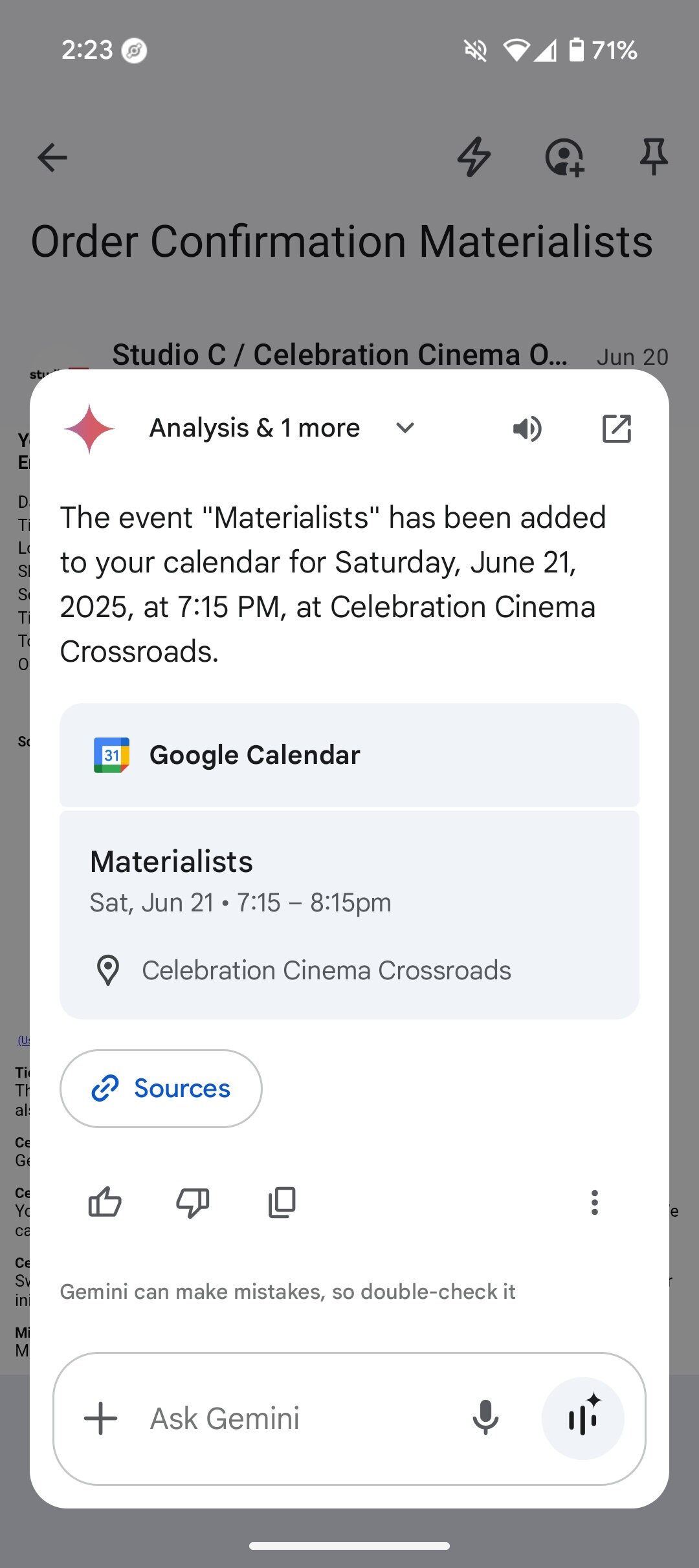
Task: Open response in Gemini app icon
Action: pos(616,428)
